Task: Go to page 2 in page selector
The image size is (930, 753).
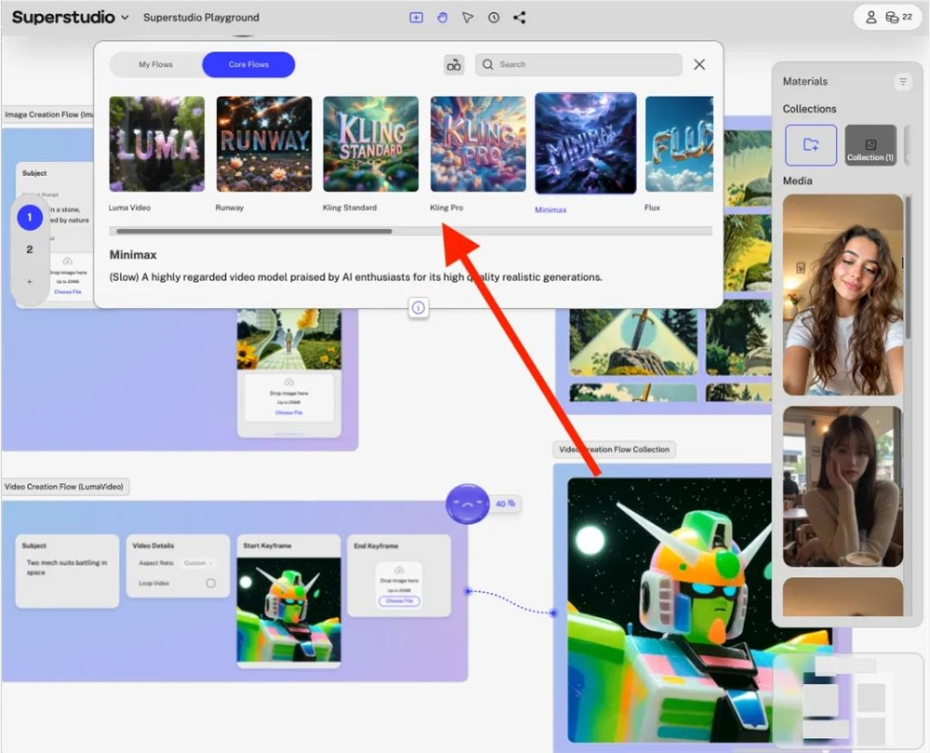Action: (x=30, y=250)
